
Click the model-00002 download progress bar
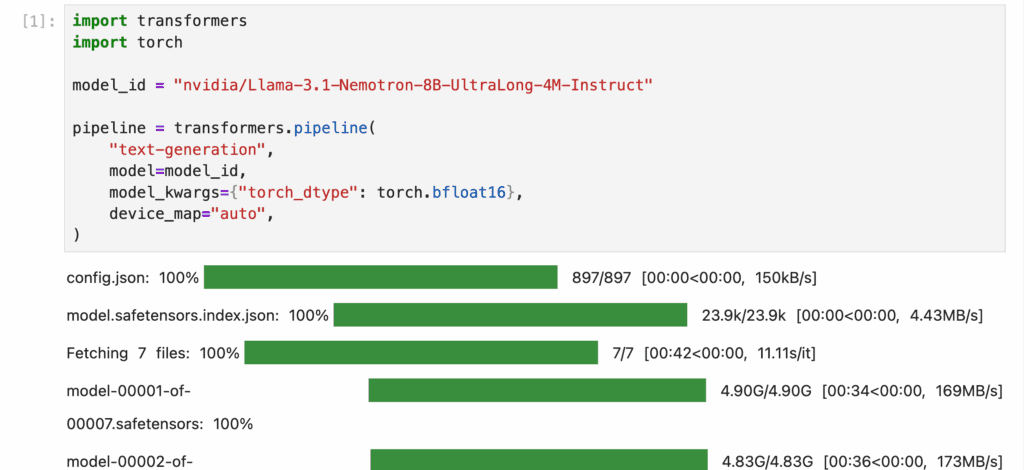pyautogui.click(x=538, y=460)
